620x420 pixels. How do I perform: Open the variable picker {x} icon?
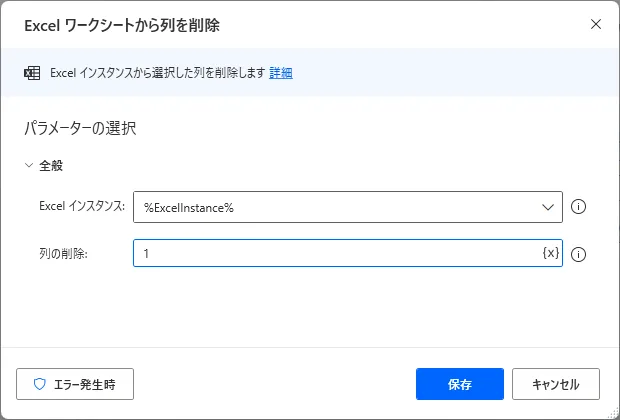pos(551,253)
